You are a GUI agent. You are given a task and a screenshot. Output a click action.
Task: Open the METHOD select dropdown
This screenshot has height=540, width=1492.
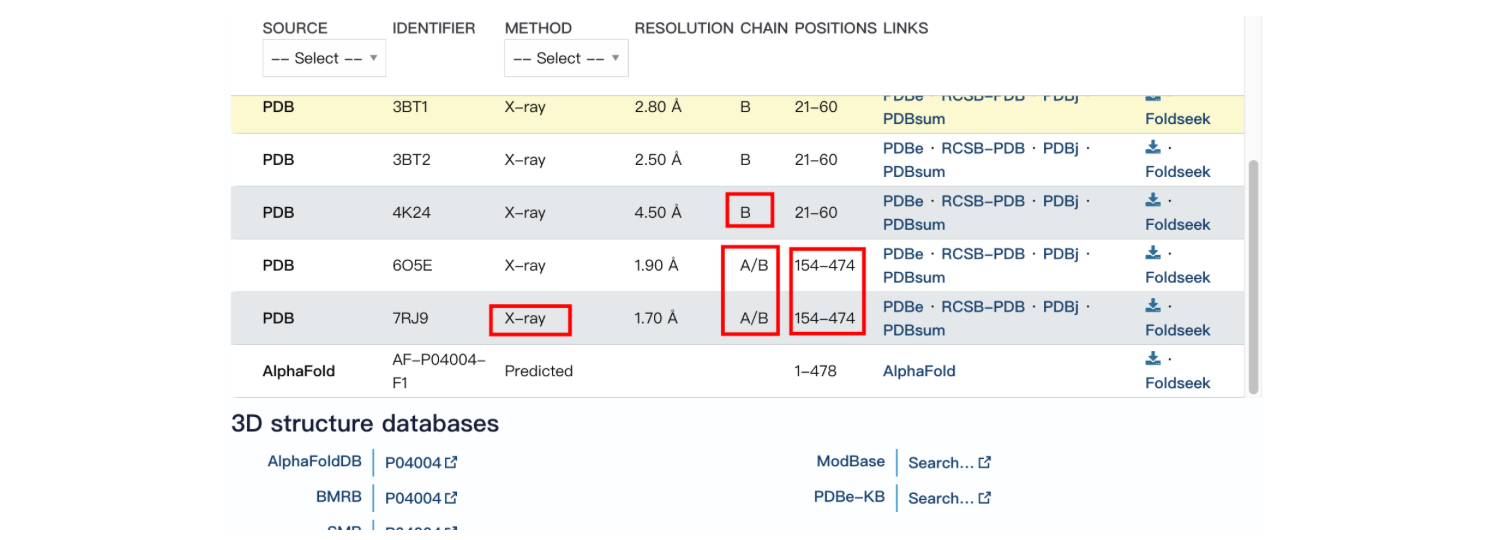coord(566,58)
